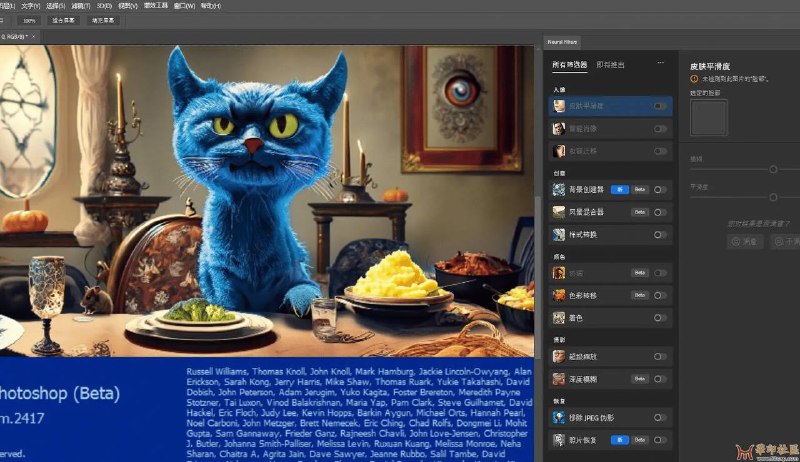Screen dimensions: 800x462
Task: Click the Beta badge on 深度模糊
Action: pyautogui.click(x=640, y=379)
